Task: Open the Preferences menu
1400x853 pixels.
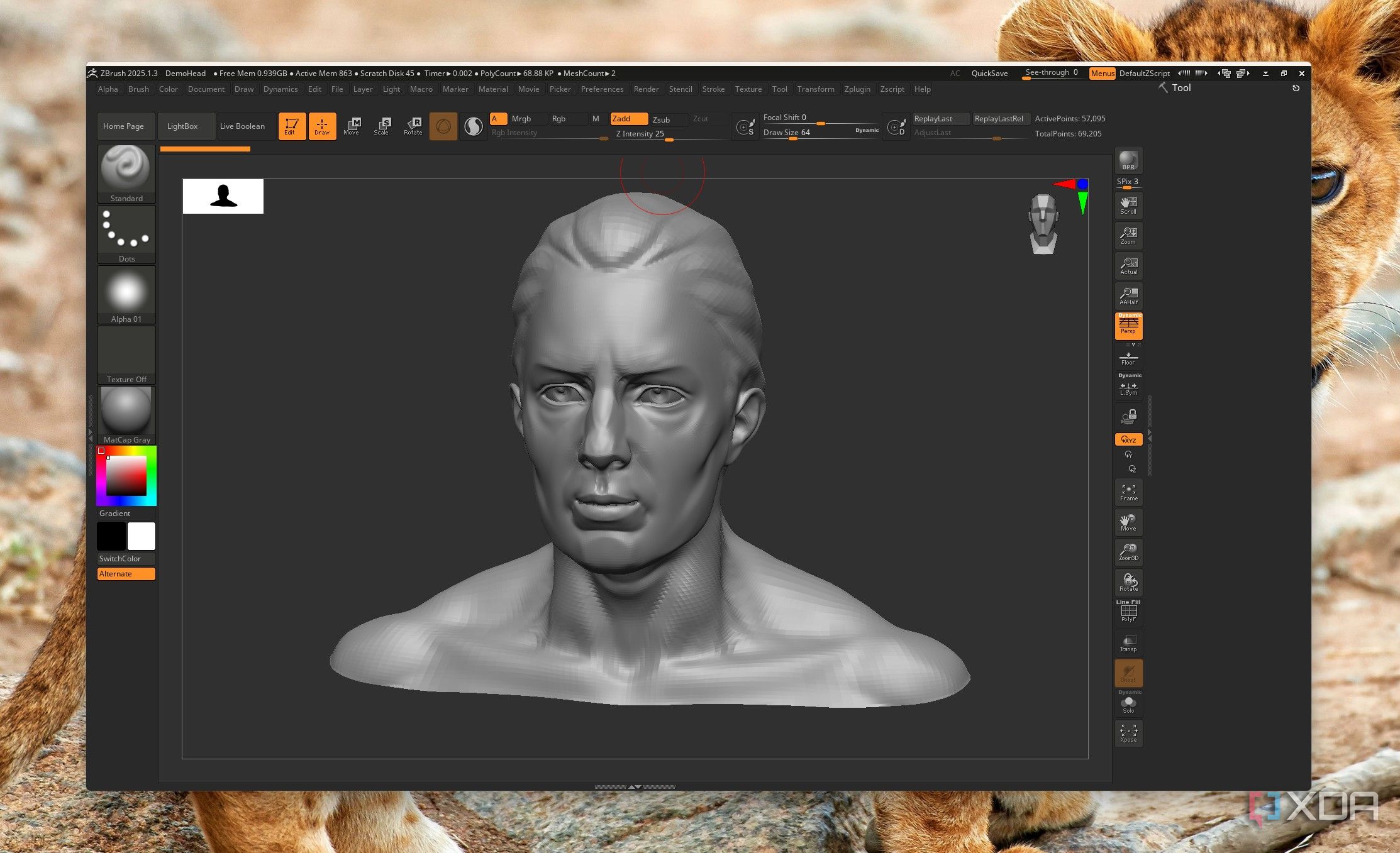Action: click(x=603, y=89)
